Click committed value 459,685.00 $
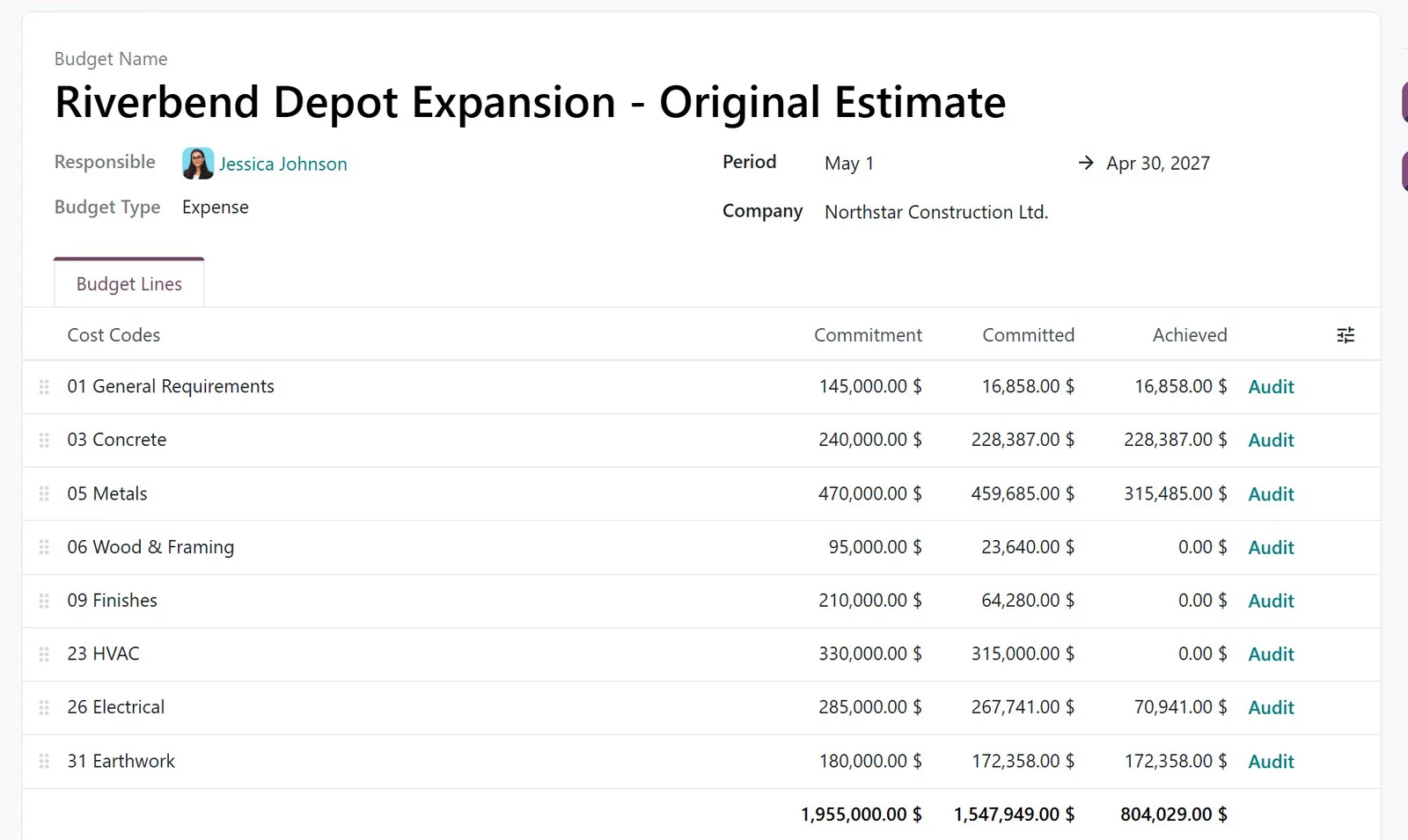 (1023, 494)
